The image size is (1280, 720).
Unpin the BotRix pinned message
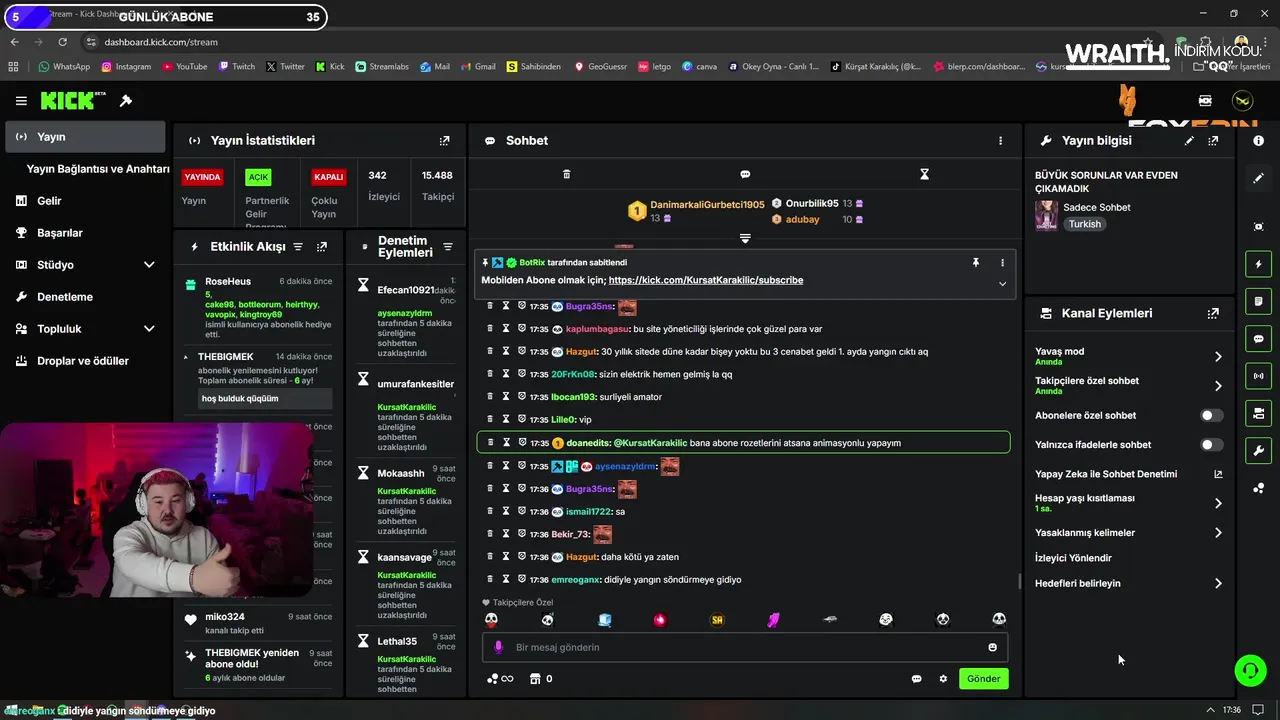pos(976,262)
